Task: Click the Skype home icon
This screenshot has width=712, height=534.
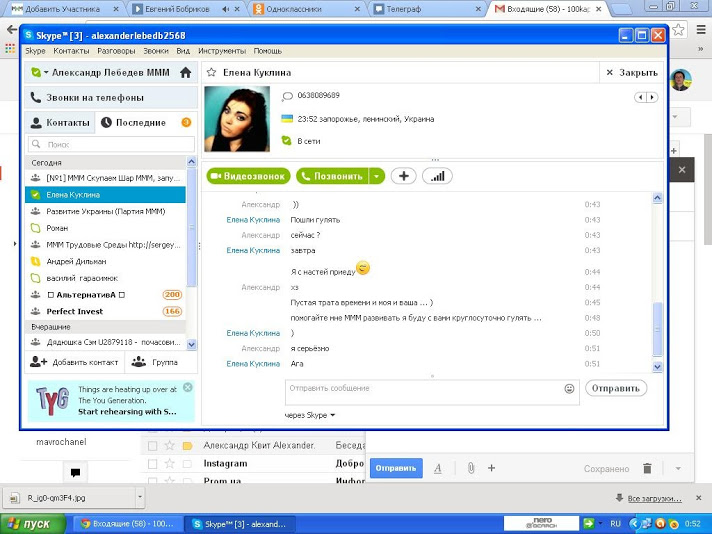Action: (x=185, y=73)
